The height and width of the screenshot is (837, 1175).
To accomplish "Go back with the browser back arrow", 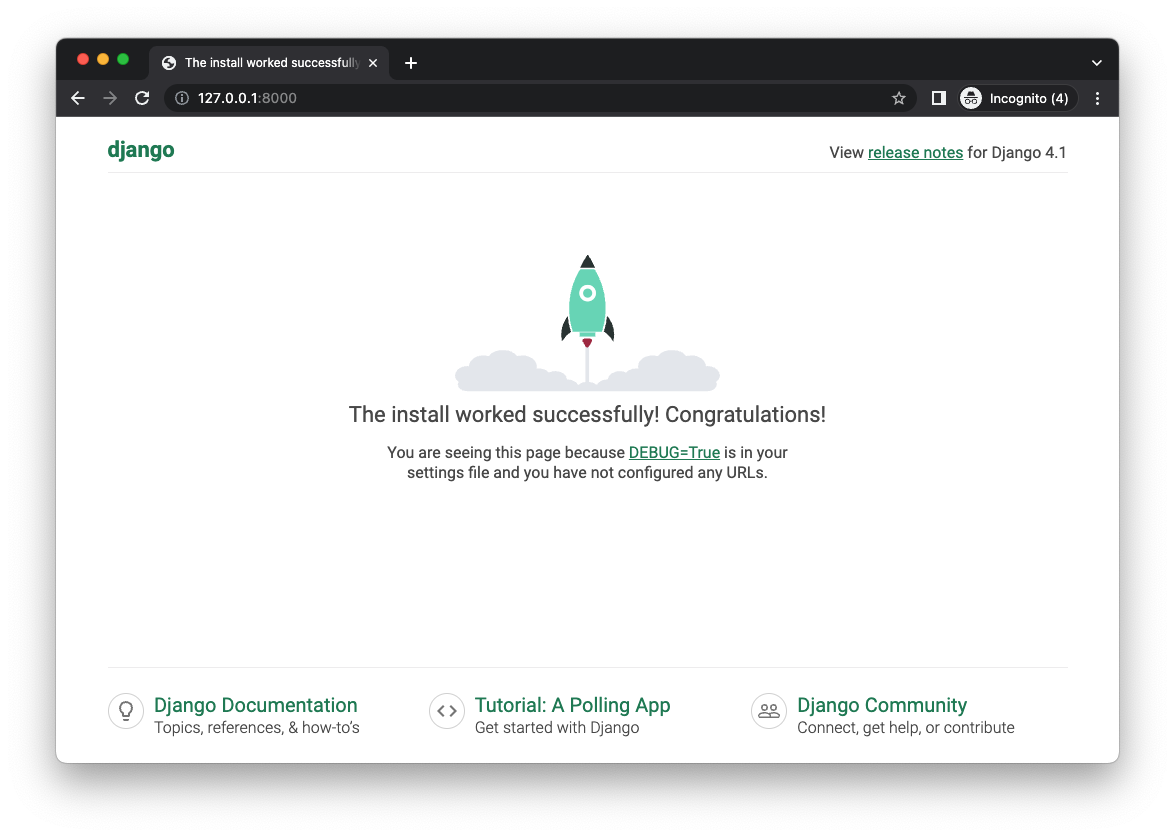I will click(x=78, y=98).
